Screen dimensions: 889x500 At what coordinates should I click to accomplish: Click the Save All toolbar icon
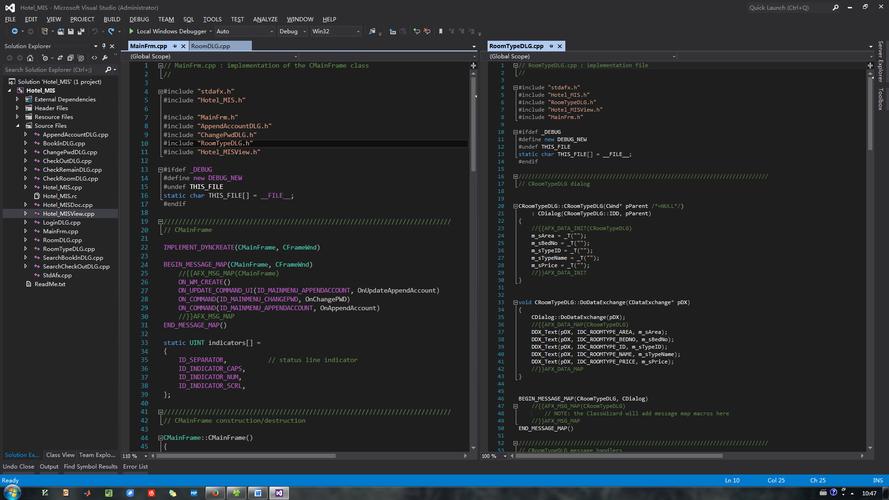81,31
